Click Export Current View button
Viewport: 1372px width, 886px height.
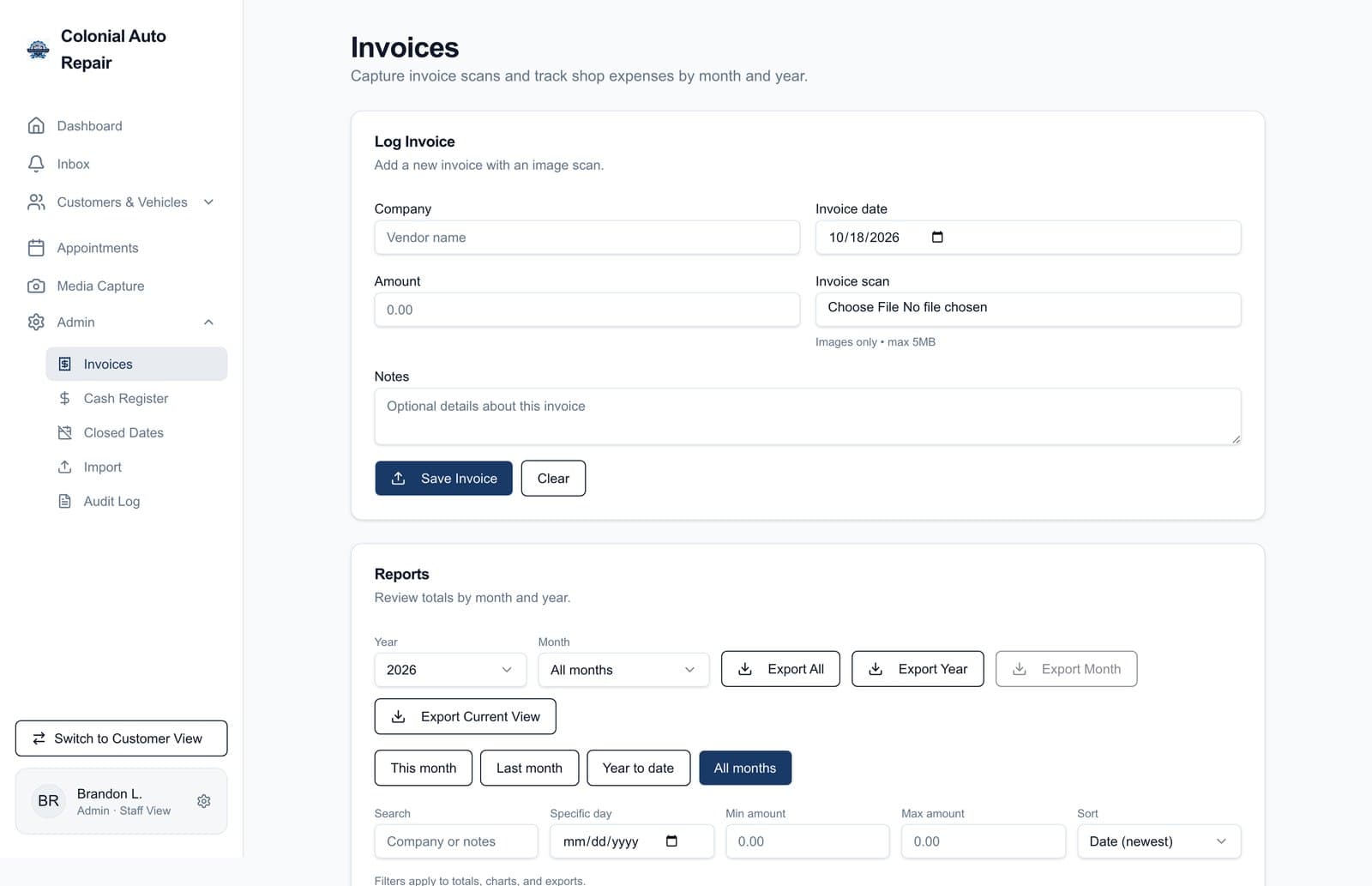465,717
